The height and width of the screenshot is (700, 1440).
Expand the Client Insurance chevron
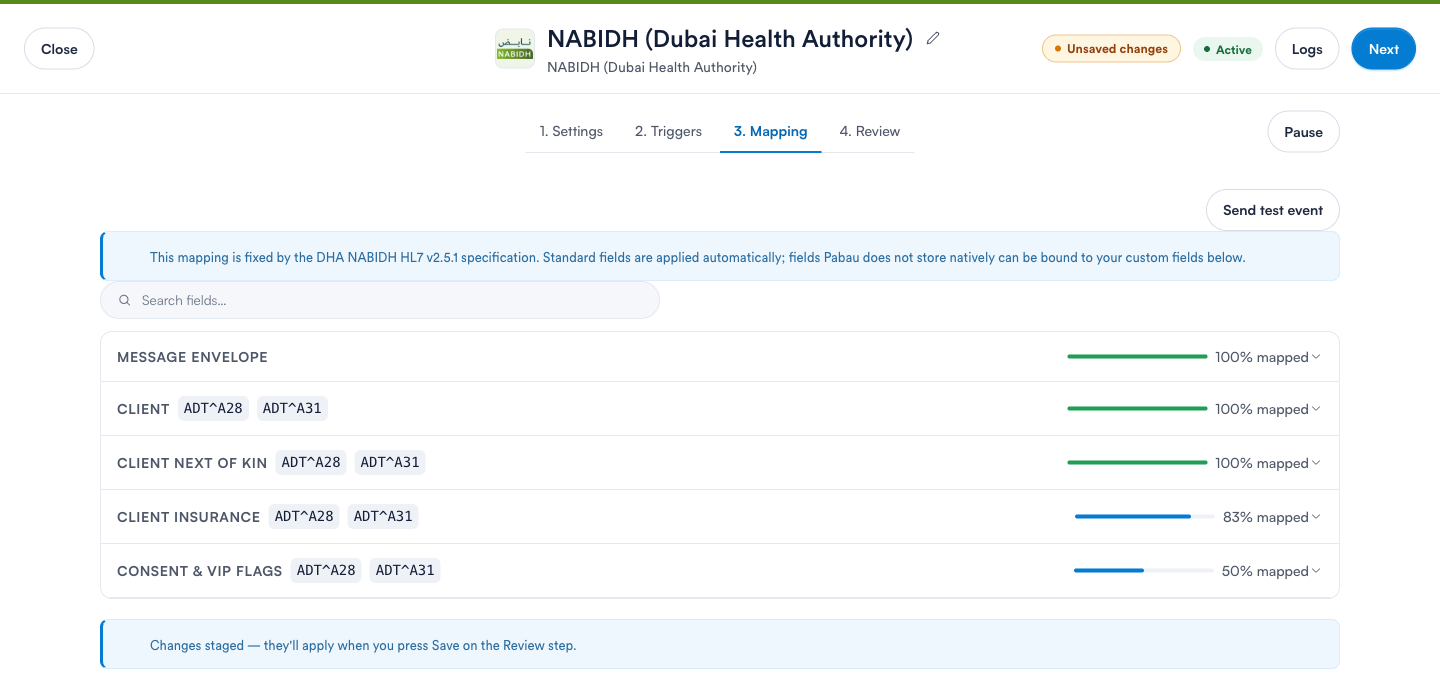[1316, 517]
